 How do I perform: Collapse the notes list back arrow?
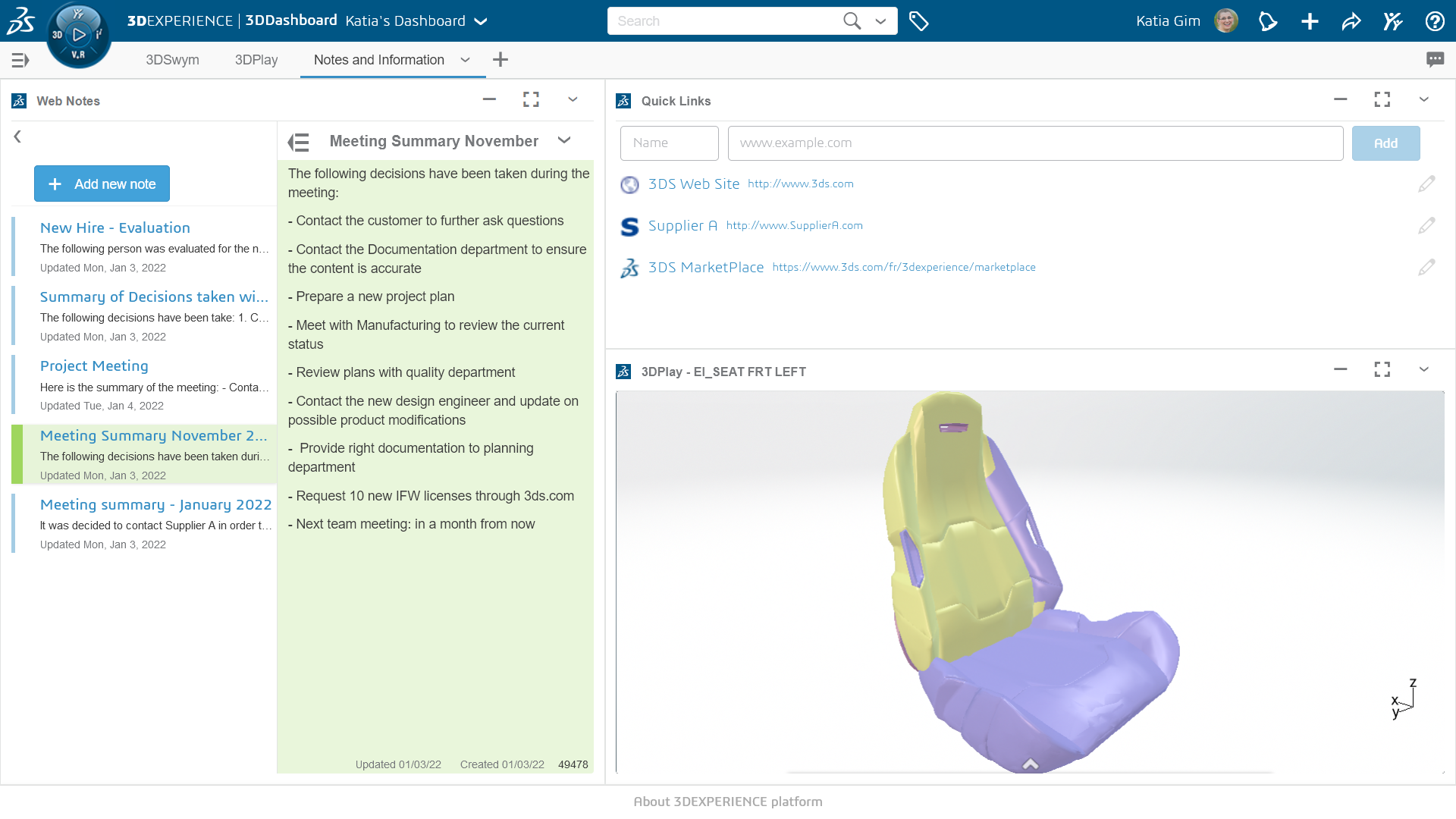click(x=17, y=136)
